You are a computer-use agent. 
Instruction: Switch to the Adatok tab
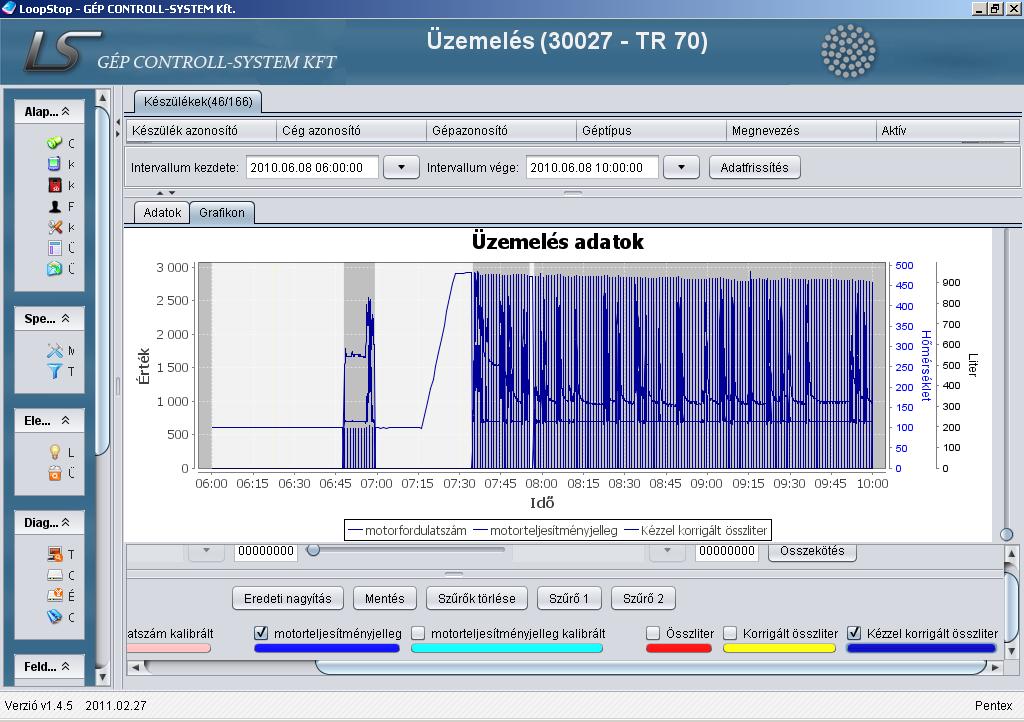coord(162,213)
